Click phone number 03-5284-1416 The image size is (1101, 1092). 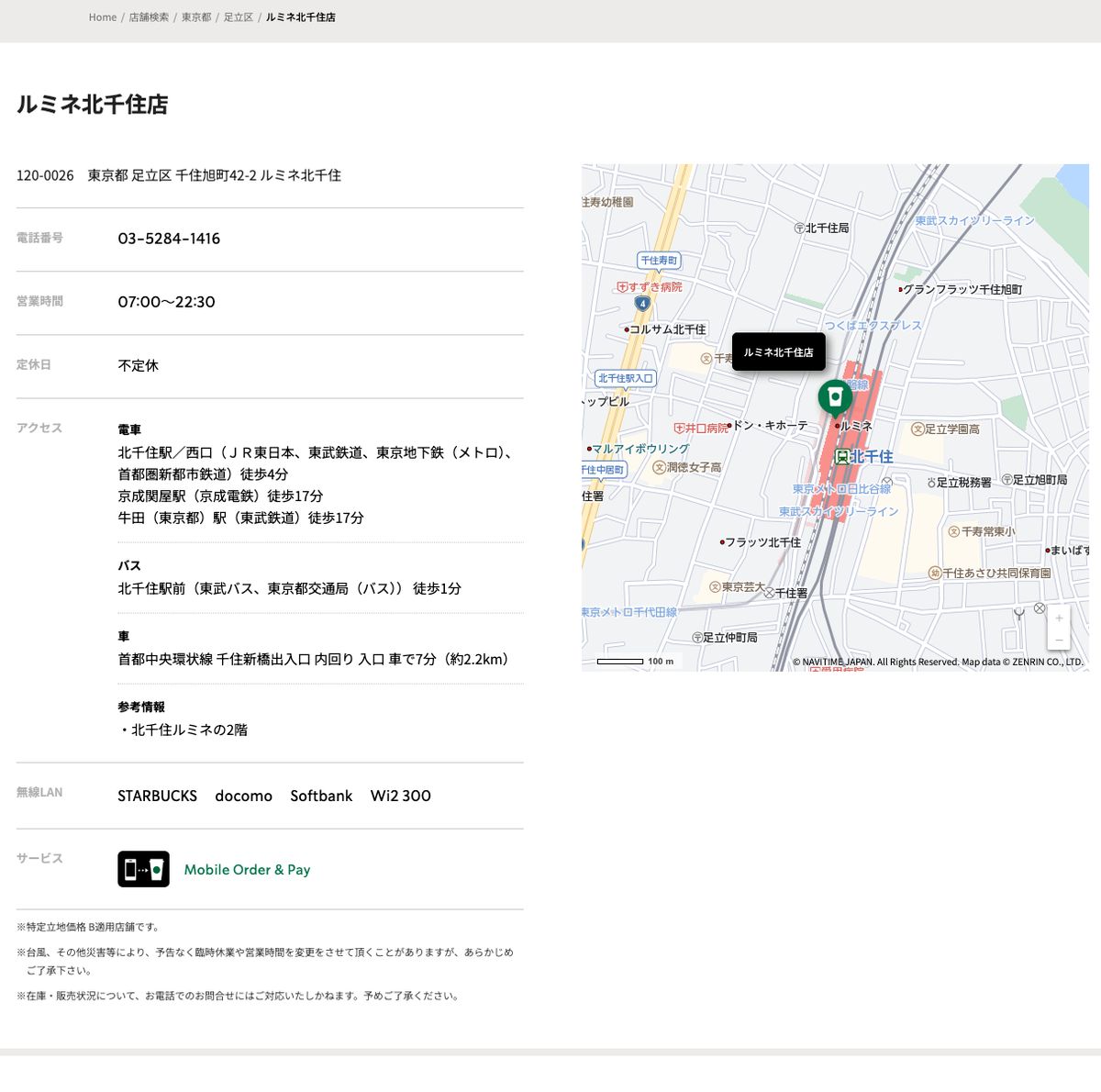coord(169,239)
